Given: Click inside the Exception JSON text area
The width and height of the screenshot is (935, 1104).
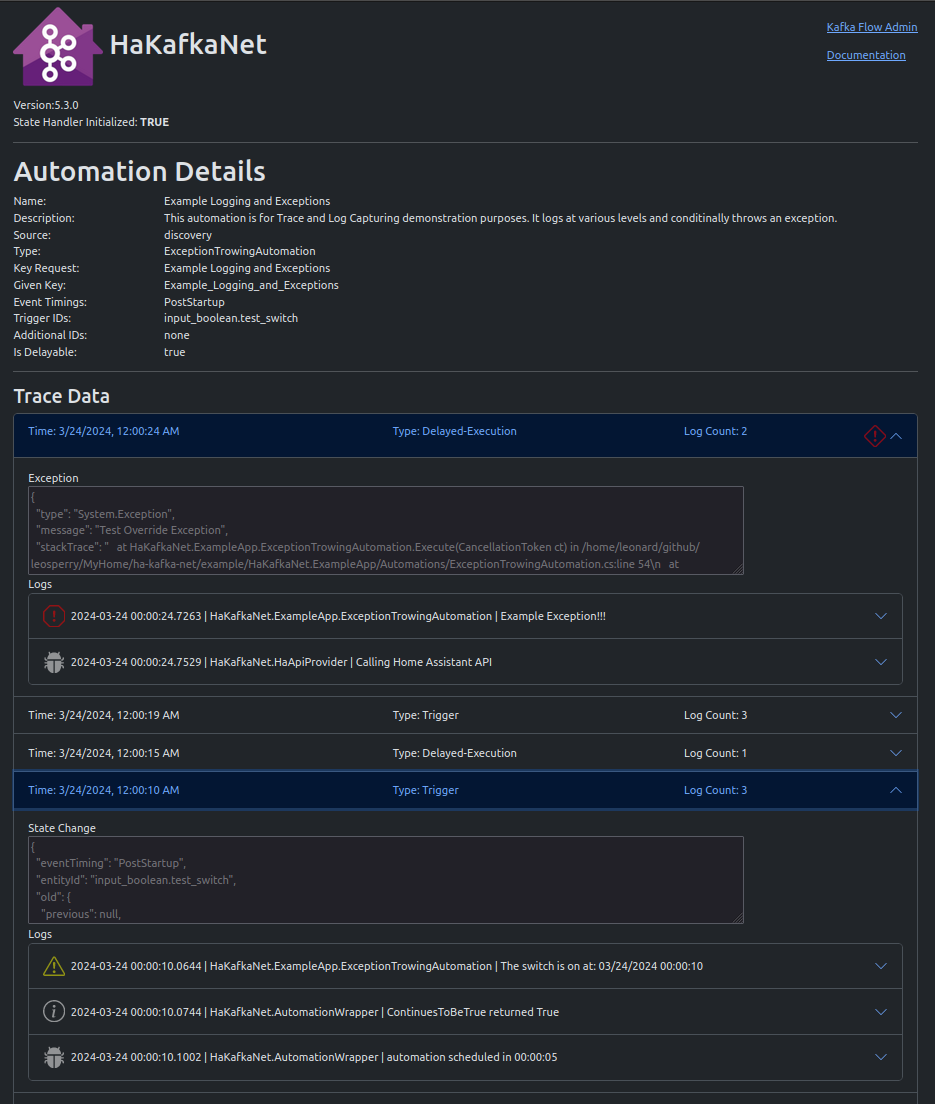Looking at the screenshot, I should 386,530.
